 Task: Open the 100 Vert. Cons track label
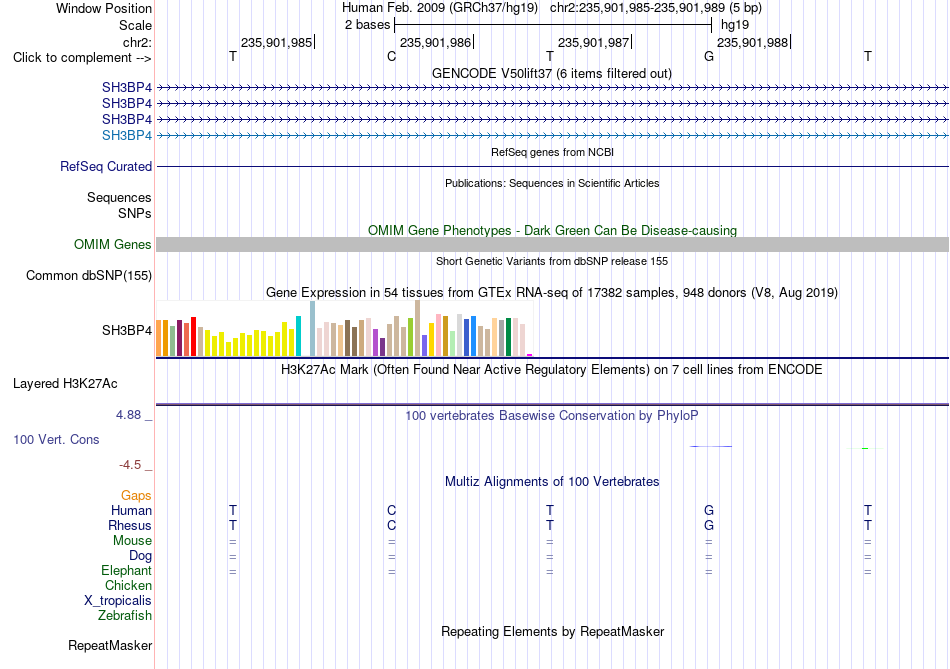click(x=56, y=439)
